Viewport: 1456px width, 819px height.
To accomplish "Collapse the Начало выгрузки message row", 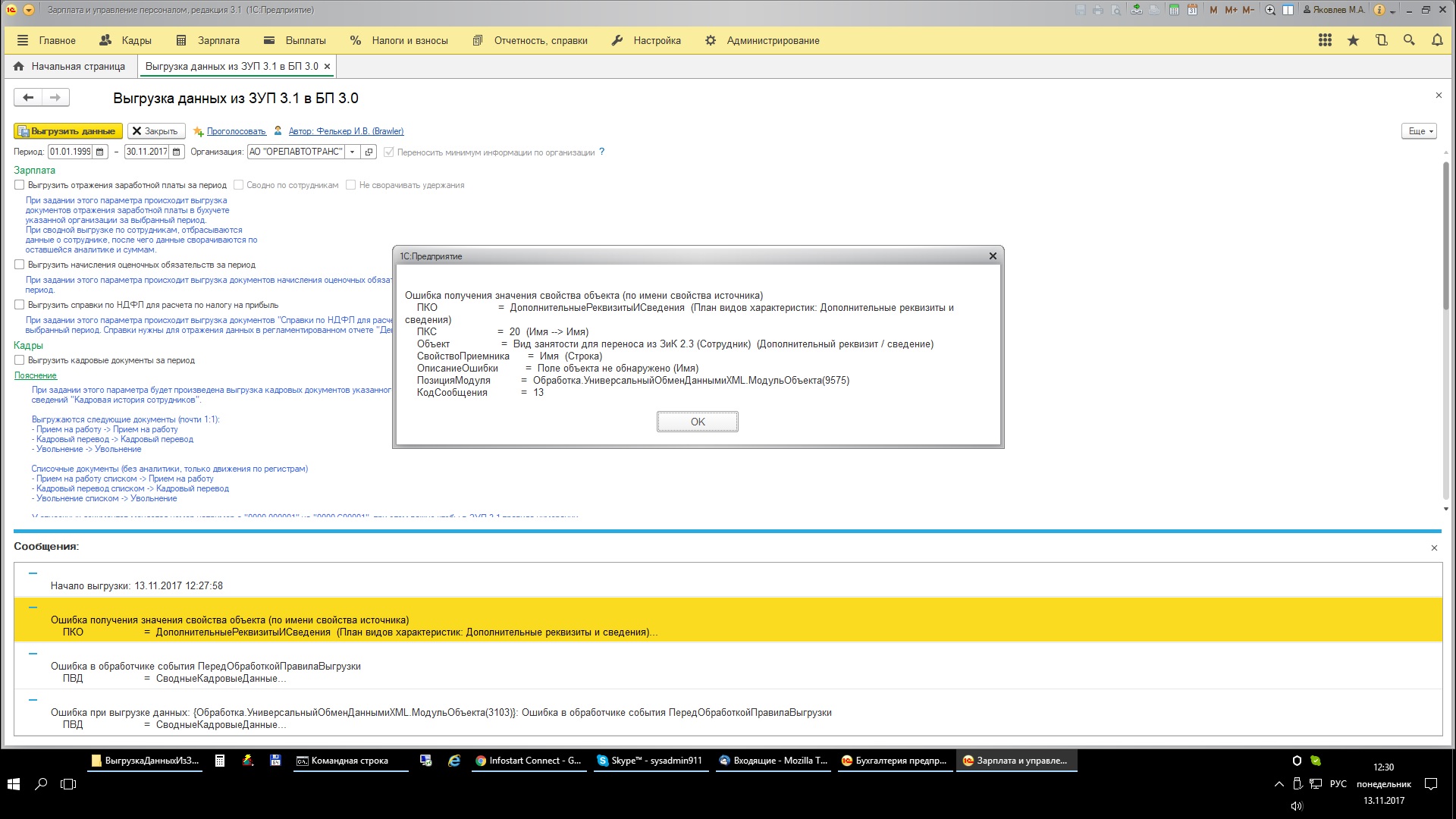I will [33, 573].
